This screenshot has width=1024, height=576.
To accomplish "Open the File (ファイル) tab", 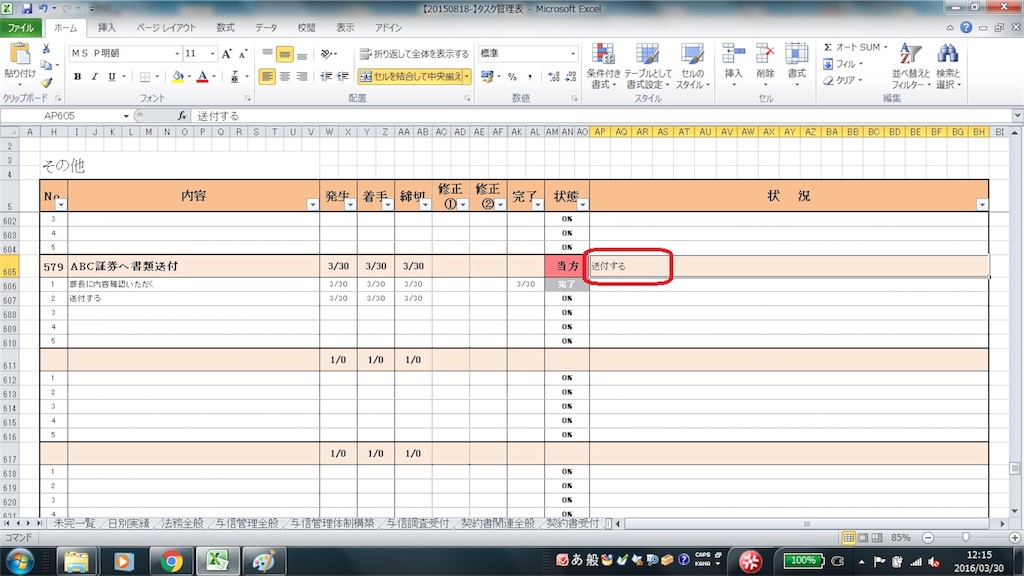I will coord(21,28).
